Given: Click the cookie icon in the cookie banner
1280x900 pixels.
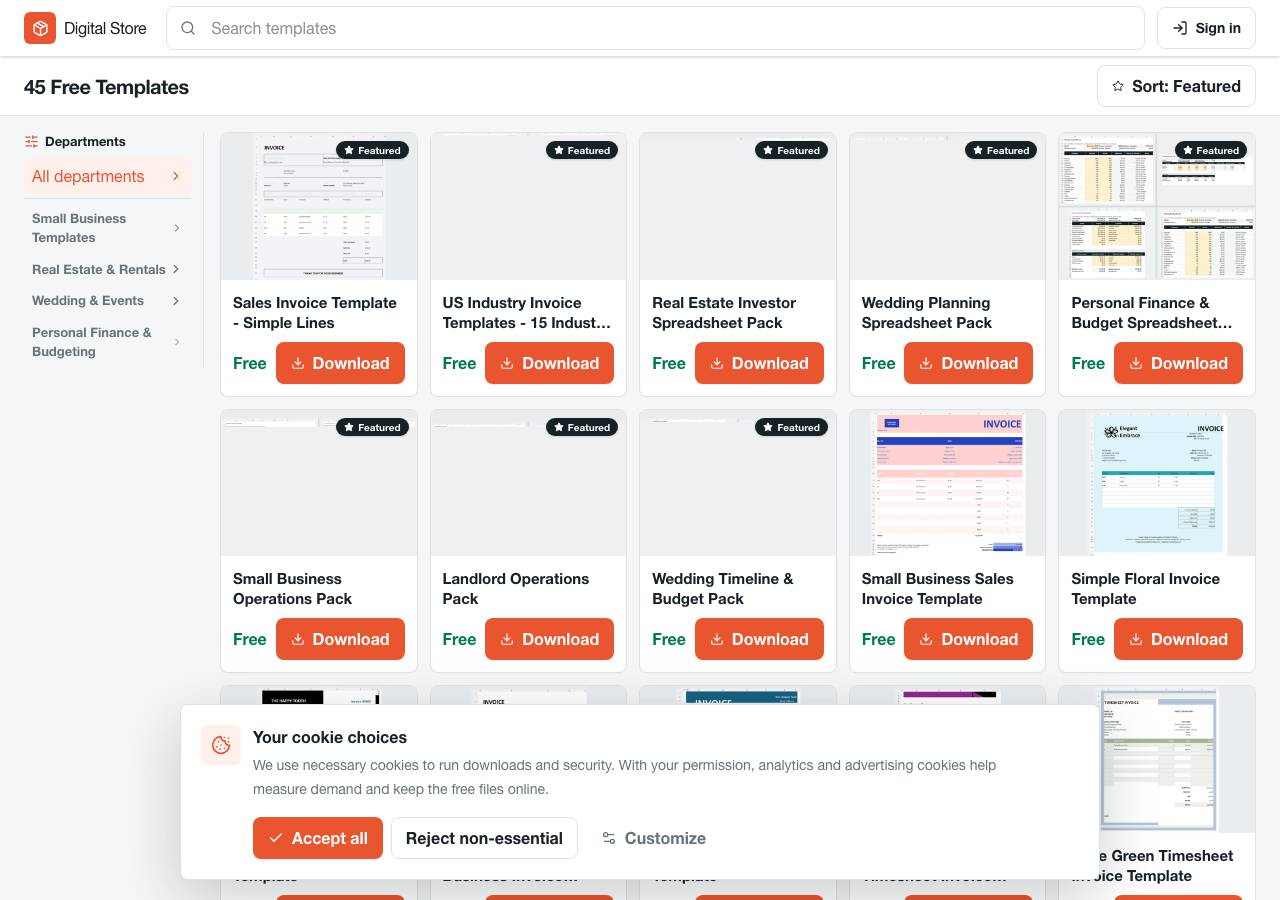Looking at the screenshot, I should (221, 745).
